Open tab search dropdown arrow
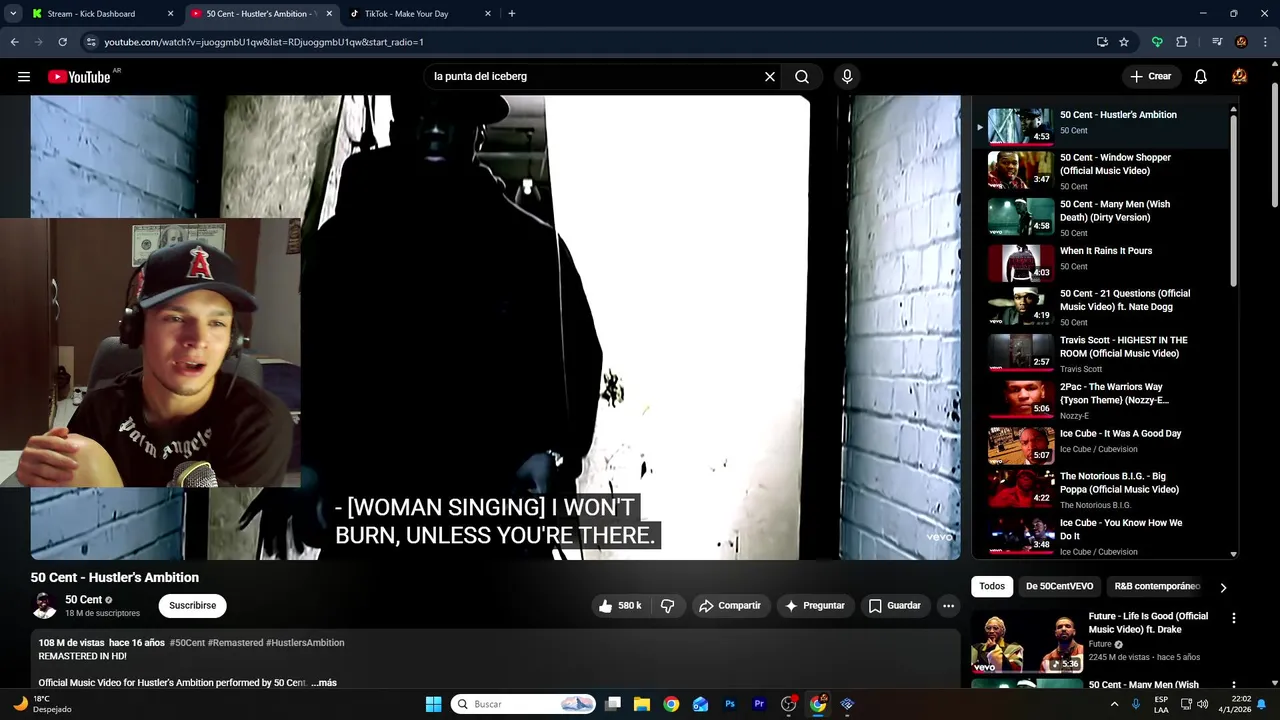Viewport: 1280px width, 720px height. tap(13, 14)
